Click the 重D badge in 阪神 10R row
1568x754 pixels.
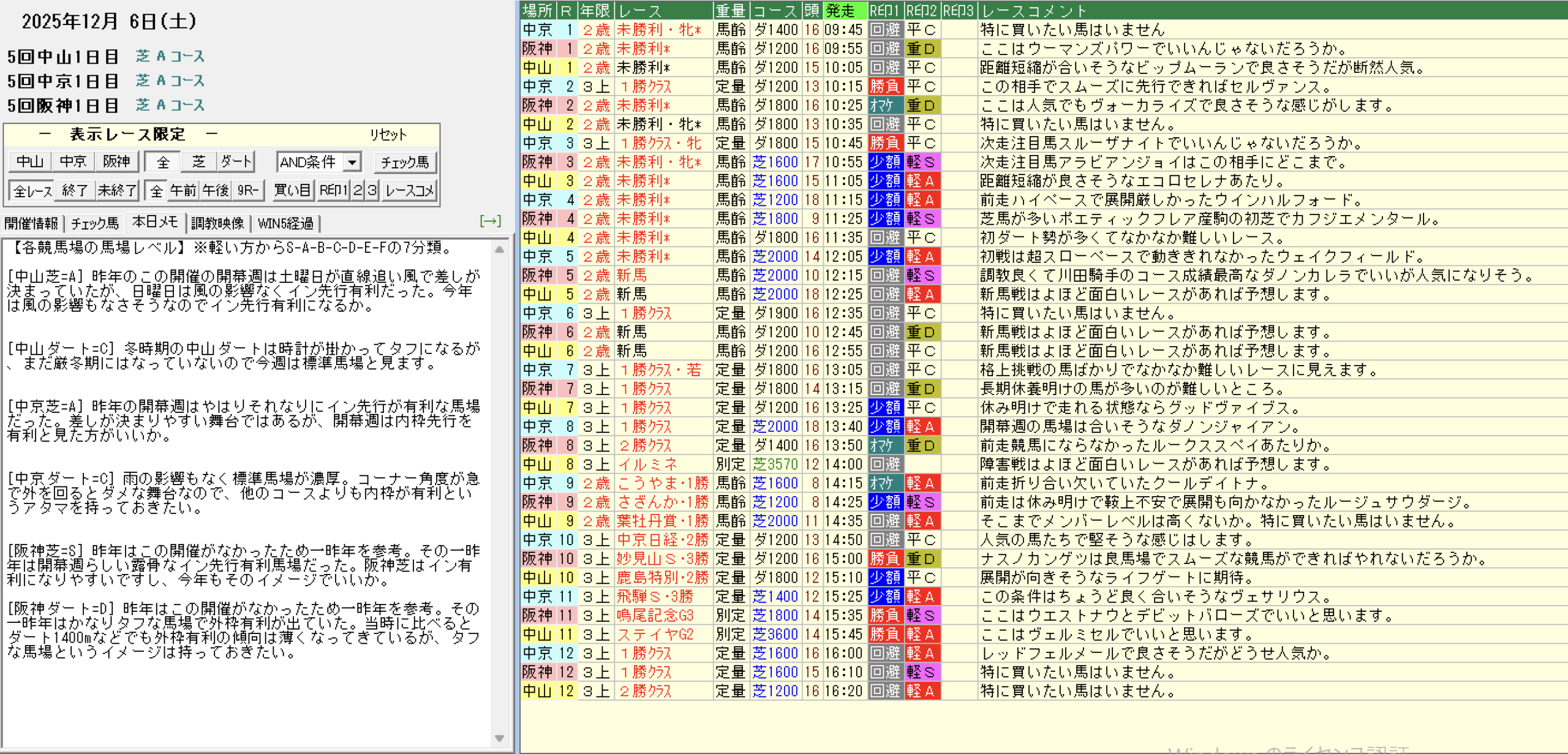(x=922, y=559)
